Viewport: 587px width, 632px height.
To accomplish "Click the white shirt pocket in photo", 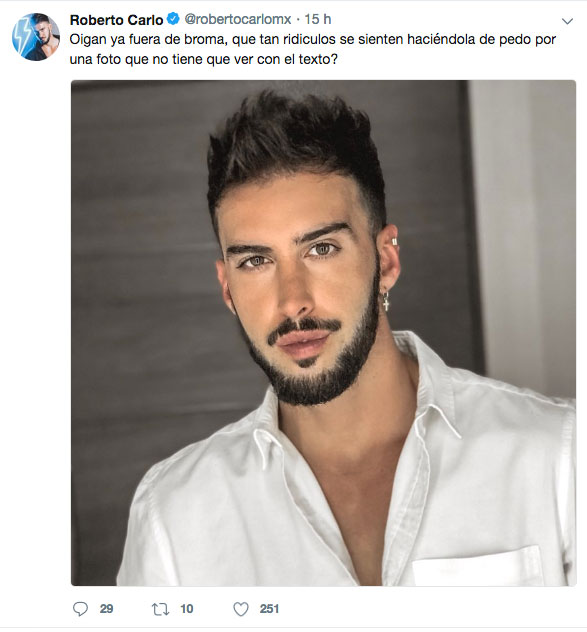I will tap(476, 565).
